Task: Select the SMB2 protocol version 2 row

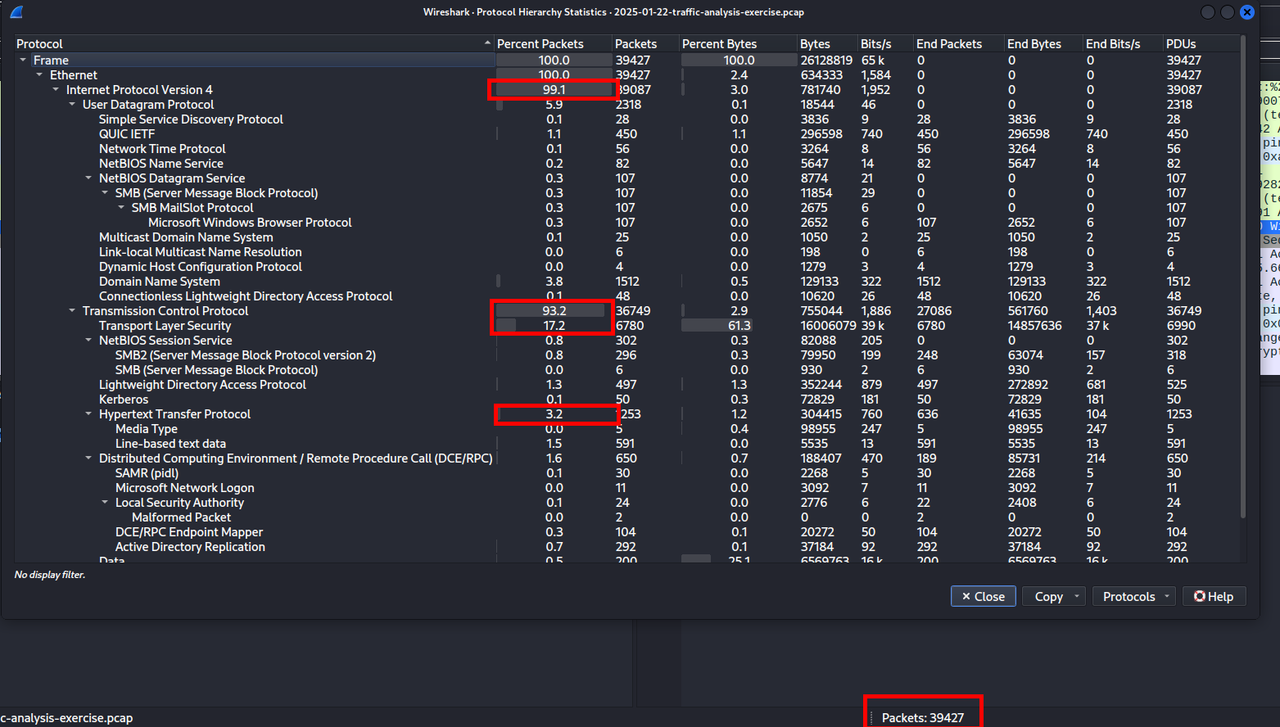Action: click(627, 355)
